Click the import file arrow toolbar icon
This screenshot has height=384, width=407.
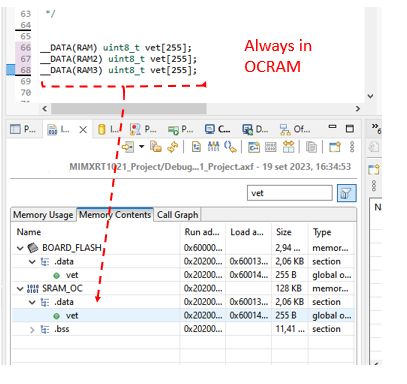pos(128,147)
